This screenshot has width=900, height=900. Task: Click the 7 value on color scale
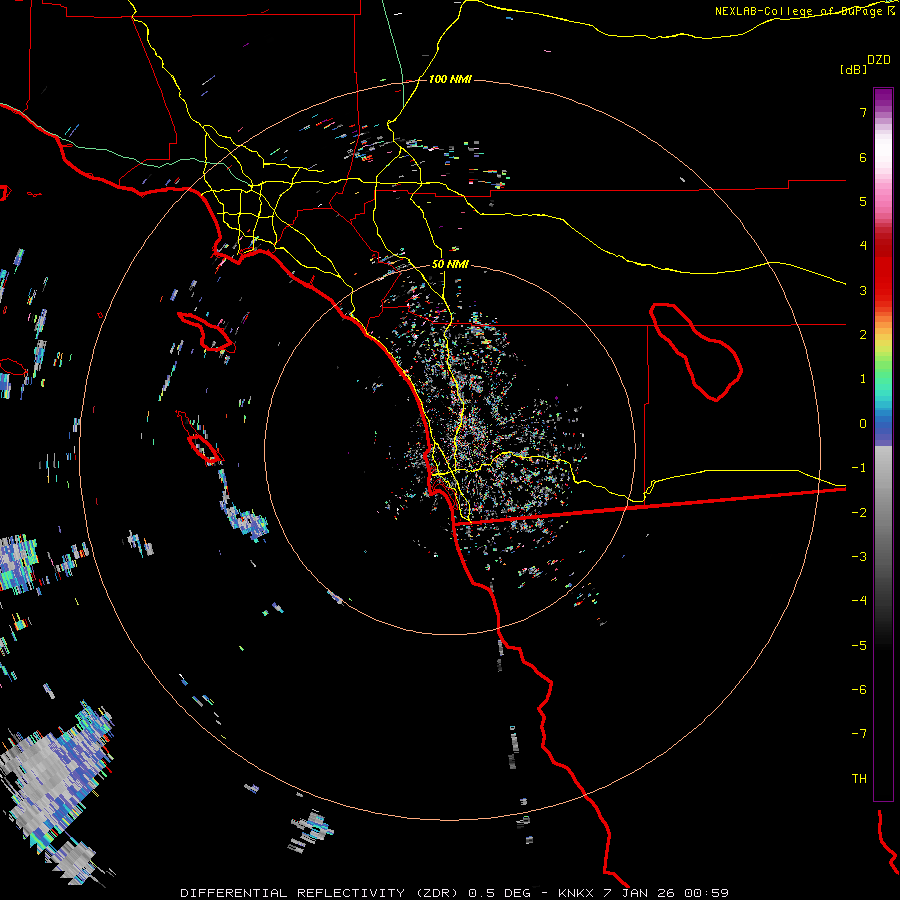pos(863,112)
